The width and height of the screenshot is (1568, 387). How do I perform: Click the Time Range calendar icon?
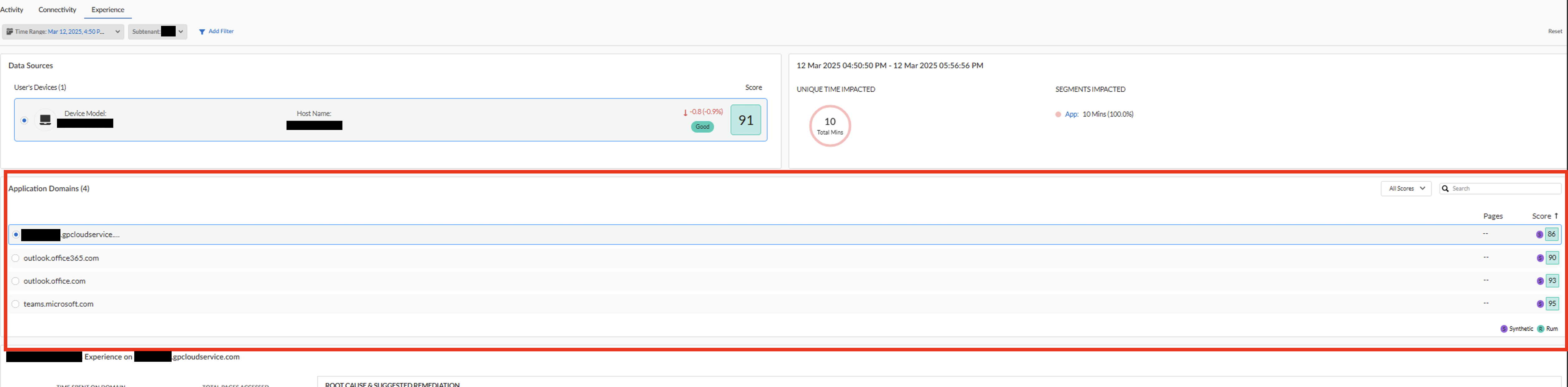pos(10,32)
